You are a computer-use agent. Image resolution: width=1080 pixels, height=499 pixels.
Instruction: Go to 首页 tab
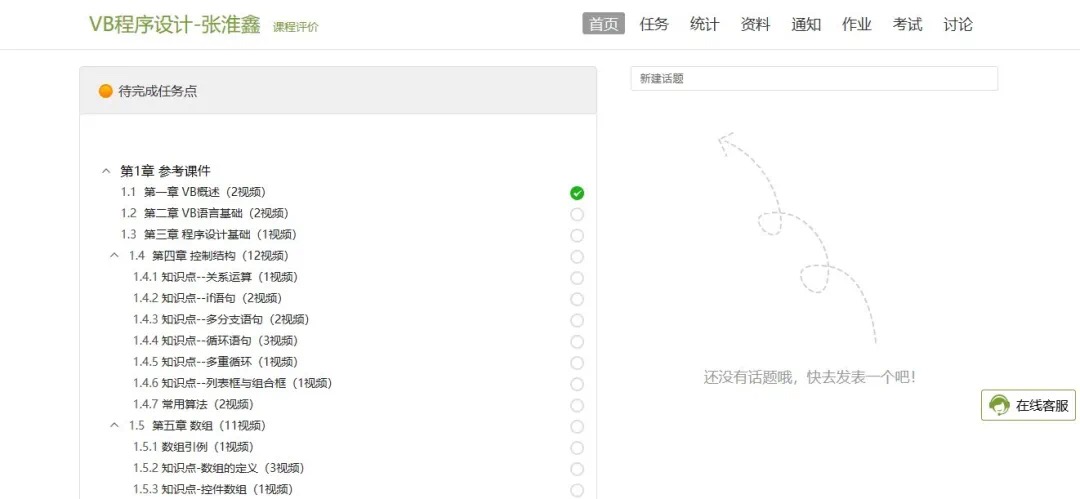(603, 24)
